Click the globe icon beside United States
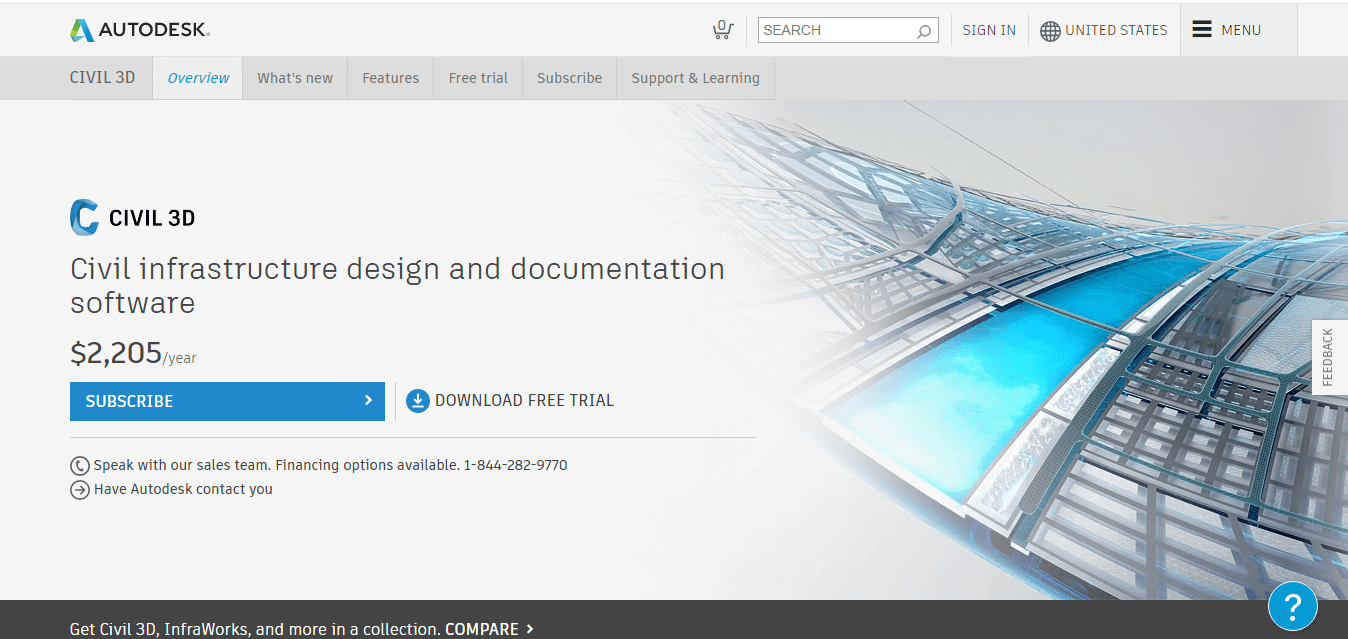The height and width of the screenshot is (639, 1348). click(x=1050, y=31)
